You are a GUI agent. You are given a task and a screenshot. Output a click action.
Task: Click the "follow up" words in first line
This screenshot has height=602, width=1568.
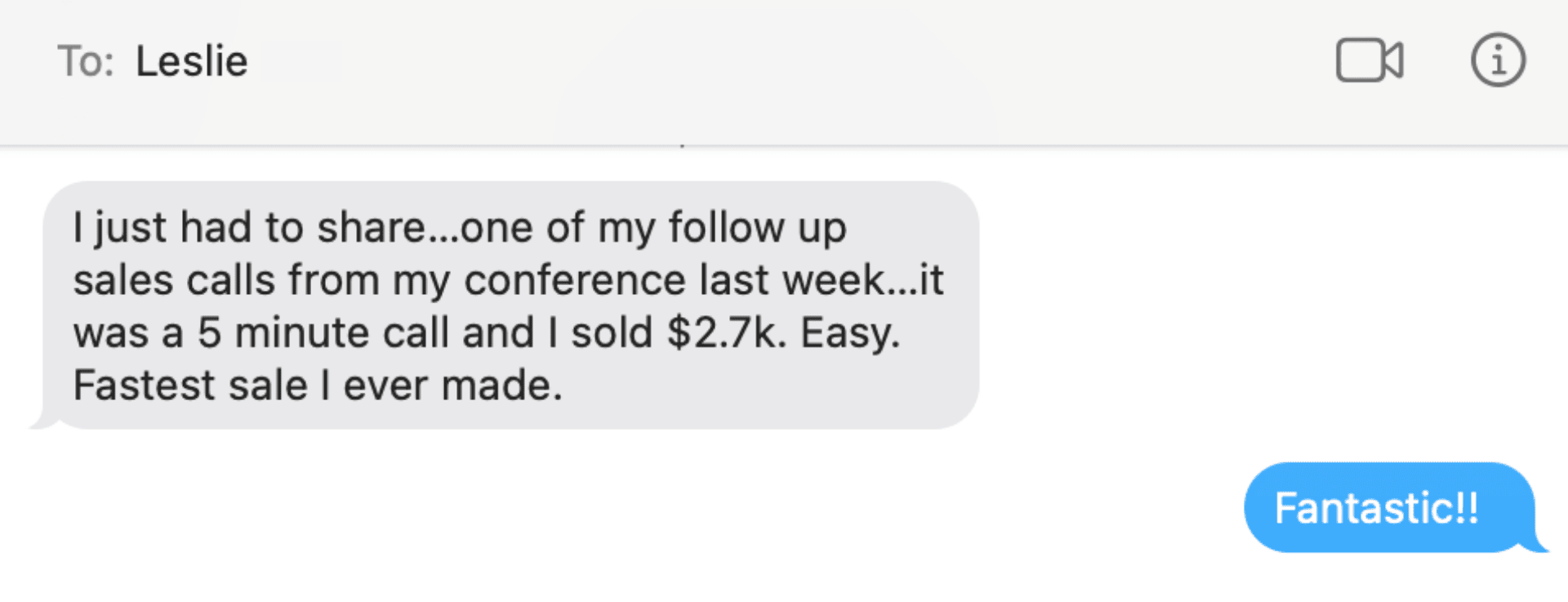click(758, 228)
